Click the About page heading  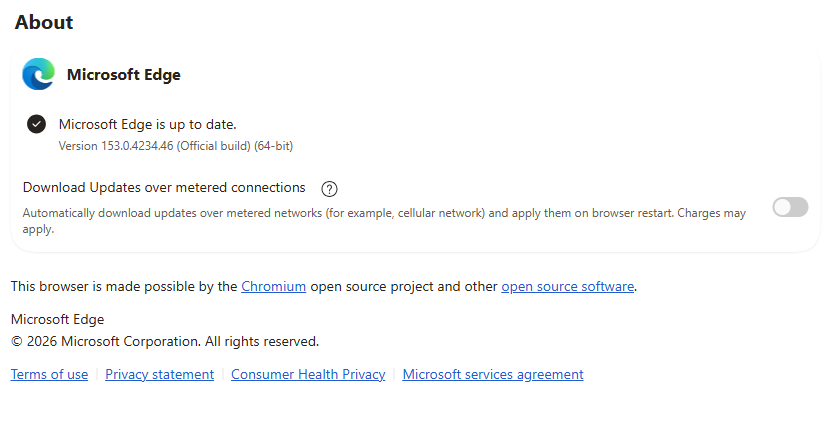[44, 22]
